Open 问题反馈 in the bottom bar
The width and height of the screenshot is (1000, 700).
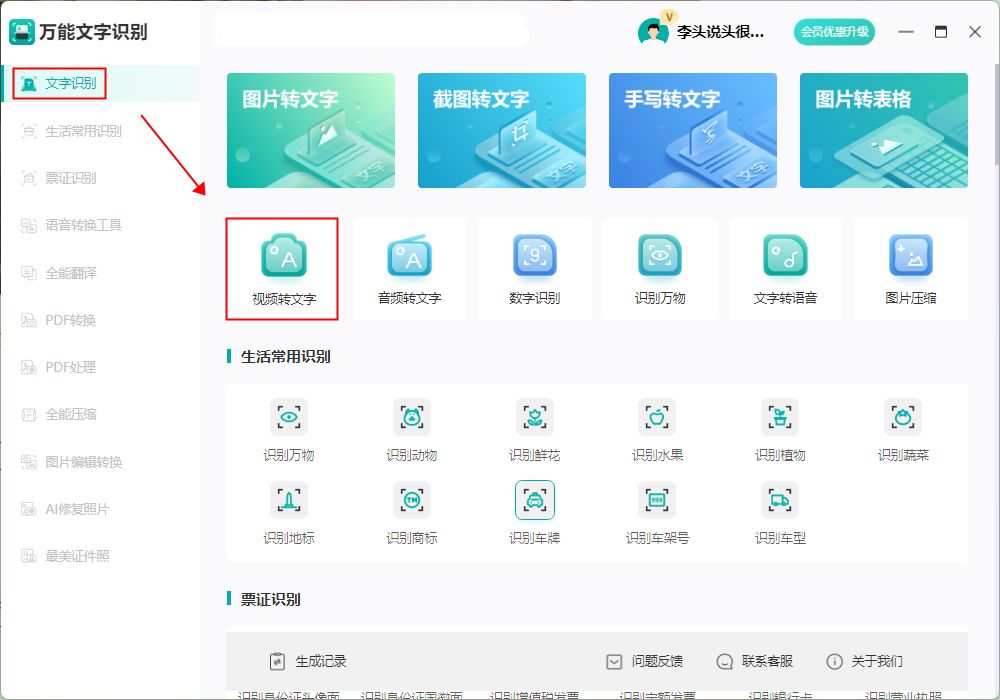pyautogui.click(x=644, y=661)
